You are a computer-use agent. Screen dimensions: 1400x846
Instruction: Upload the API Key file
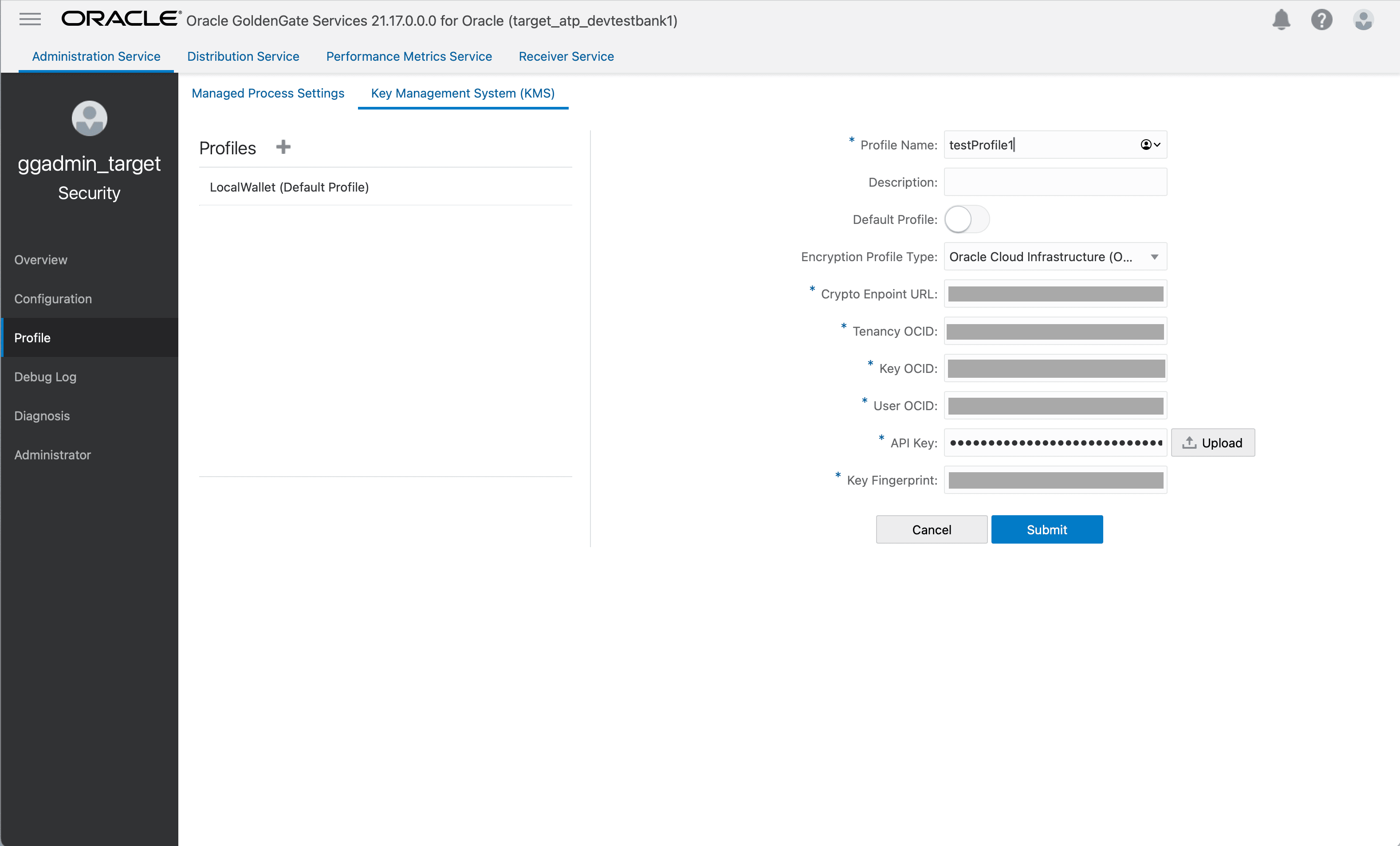pos(1212,443)
